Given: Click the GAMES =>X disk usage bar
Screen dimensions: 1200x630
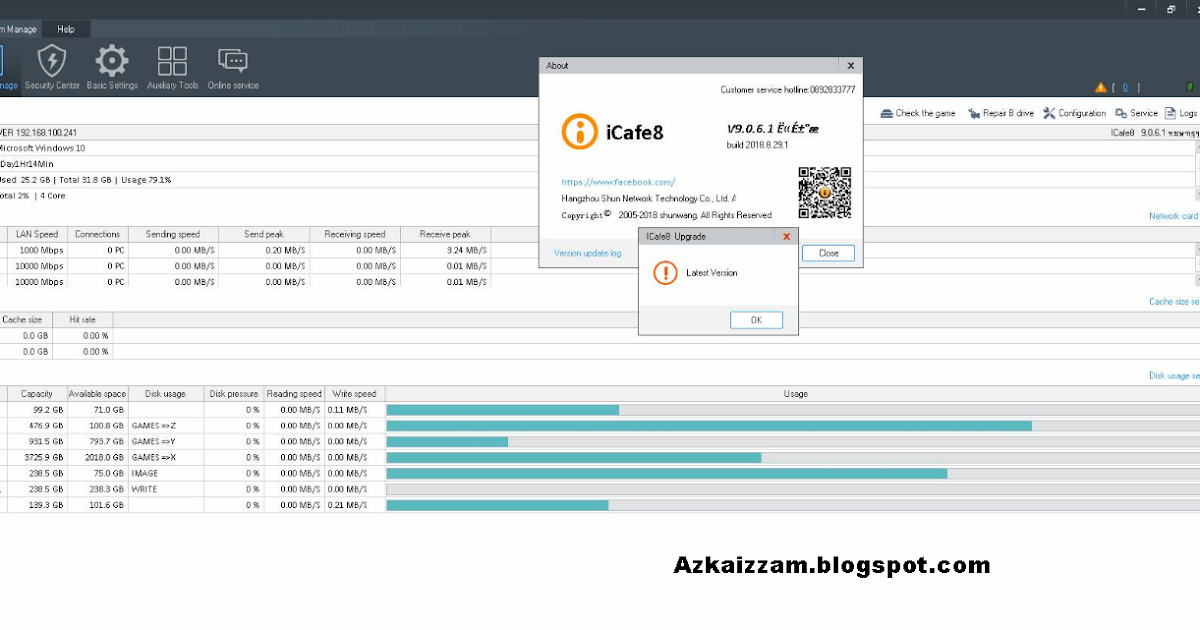Looking at the screenshot, I should (x=575, y=457).
